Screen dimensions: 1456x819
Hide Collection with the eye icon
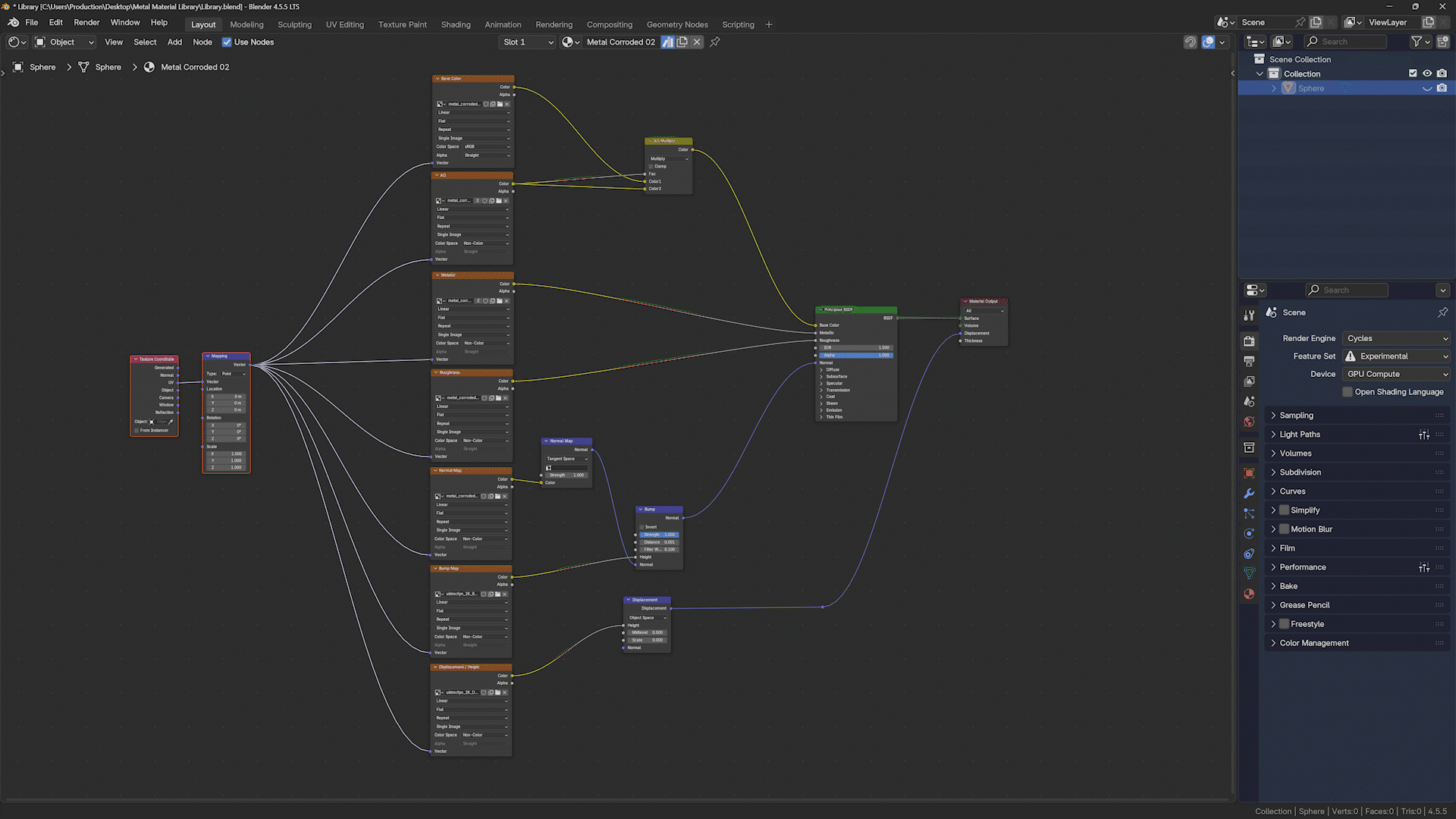click(1427, 74)
